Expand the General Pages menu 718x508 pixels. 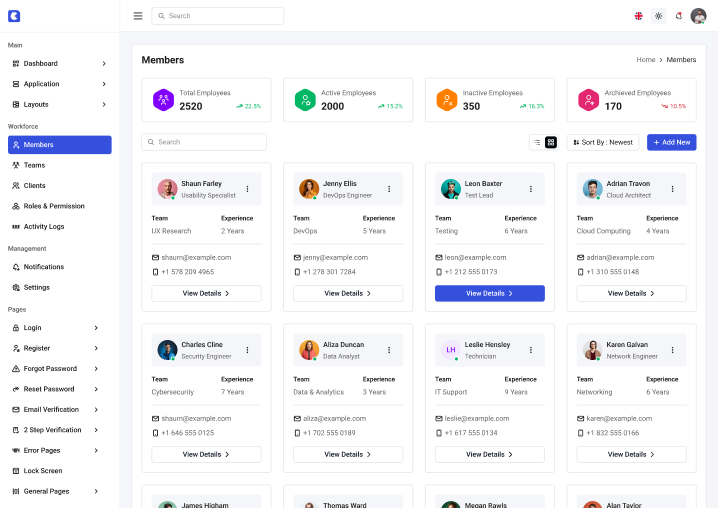(55, 491)
